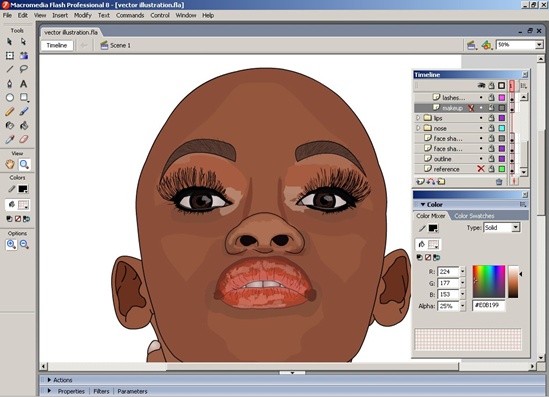549x397 pixels.
Task: Choose the Pencil tool
Action: [x=9, y=112]
